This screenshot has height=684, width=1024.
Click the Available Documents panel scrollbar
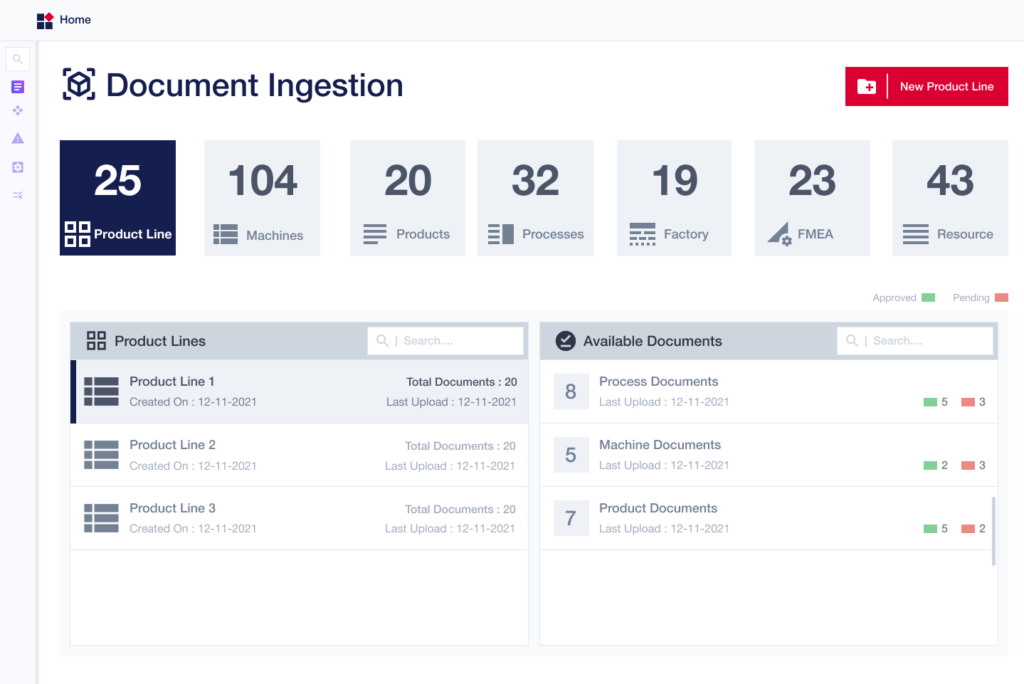[993, 530]
